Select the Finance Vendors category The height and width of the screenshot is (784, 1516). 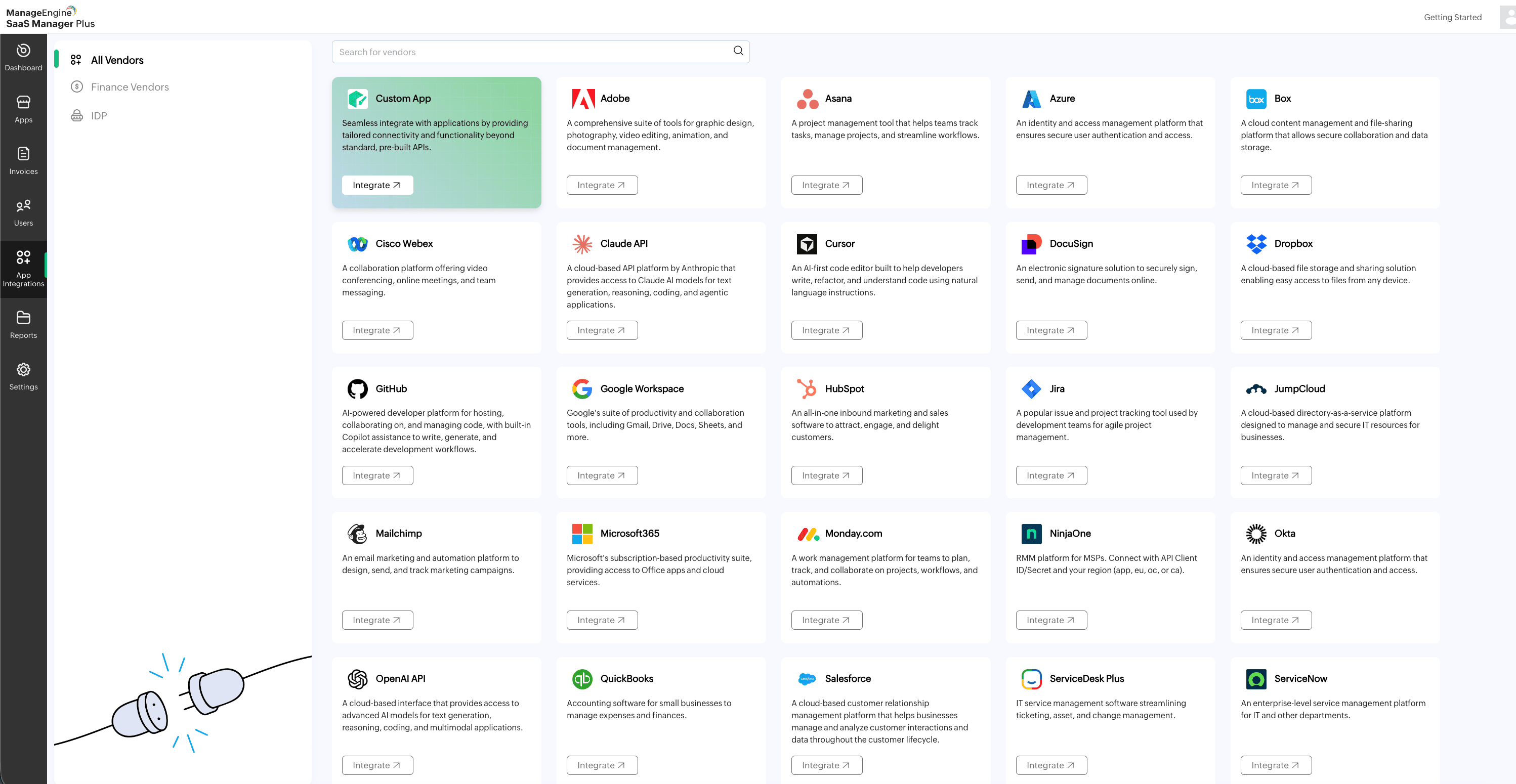(x=130, y=87)
